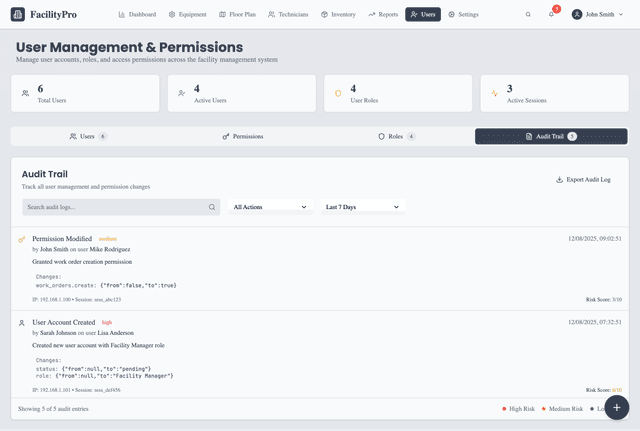This screenshot has width=640, height=431.
Task: Click the Active Sessions activity icon
Action: (495, 94)
